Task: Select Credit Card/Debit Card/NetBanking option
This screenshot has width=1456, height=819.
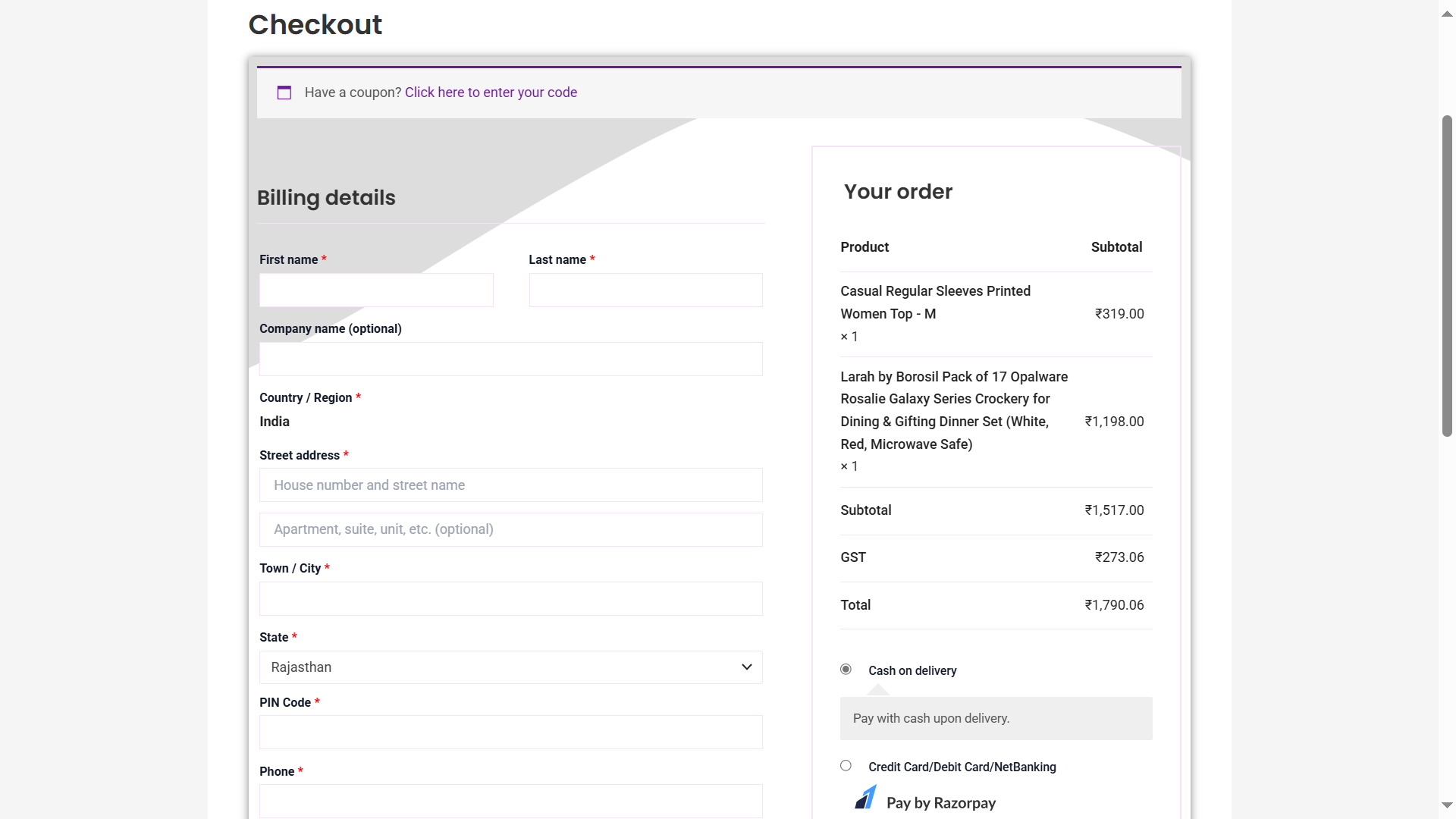Action: 846,766
